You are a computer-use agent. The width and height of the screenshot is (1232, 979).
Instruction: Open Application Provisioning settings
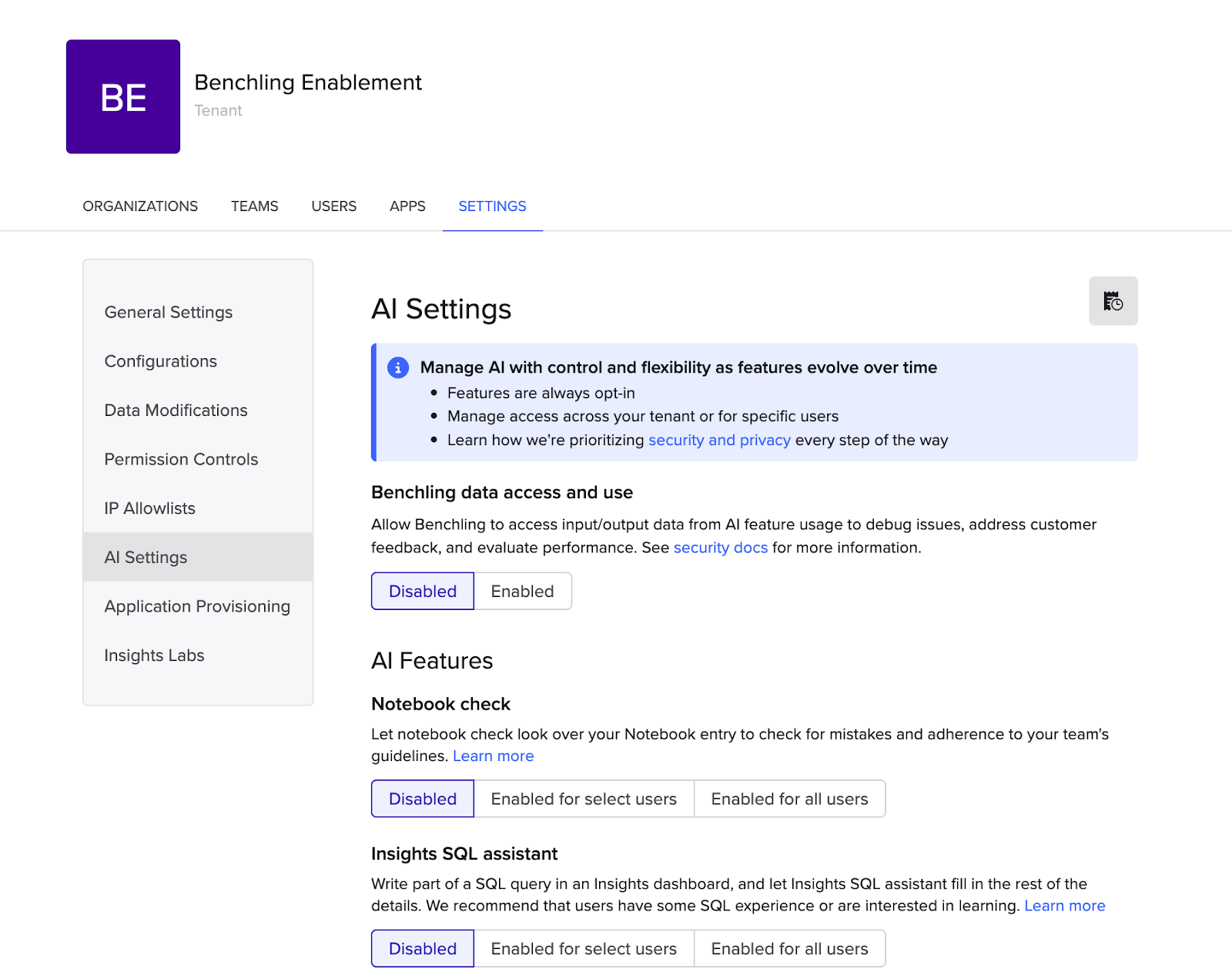[x=196, y=606]
